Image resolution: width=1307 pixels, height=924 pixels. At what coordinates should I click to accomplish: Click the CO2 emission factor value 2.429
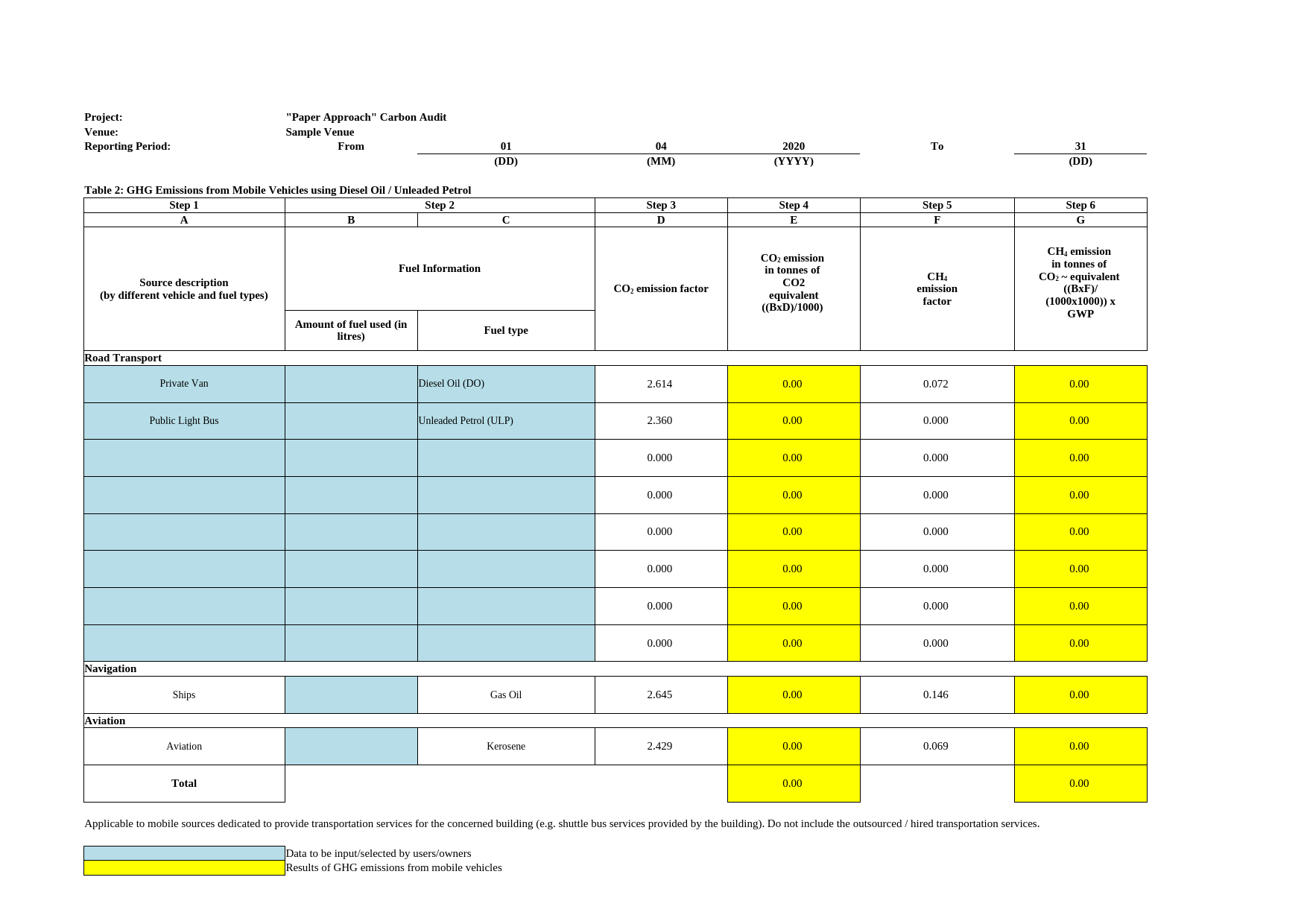coord(659,746)
